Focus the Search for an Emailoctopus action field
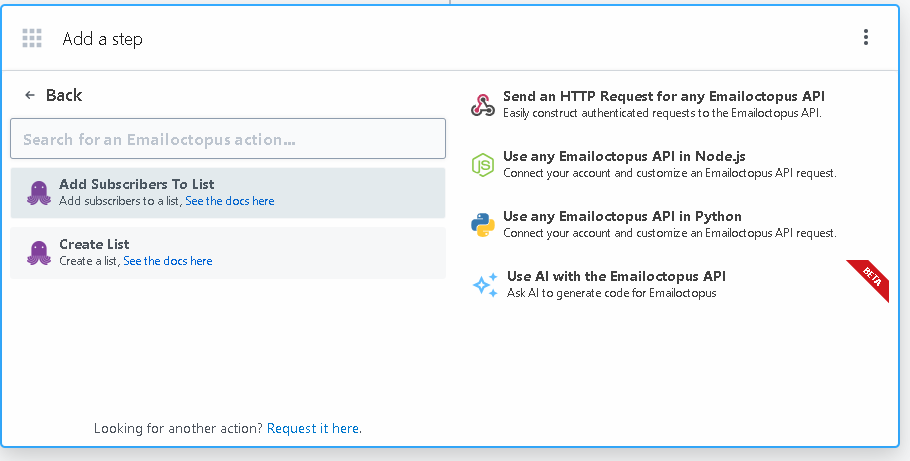910x461 pixels. (x=228, y=139)
